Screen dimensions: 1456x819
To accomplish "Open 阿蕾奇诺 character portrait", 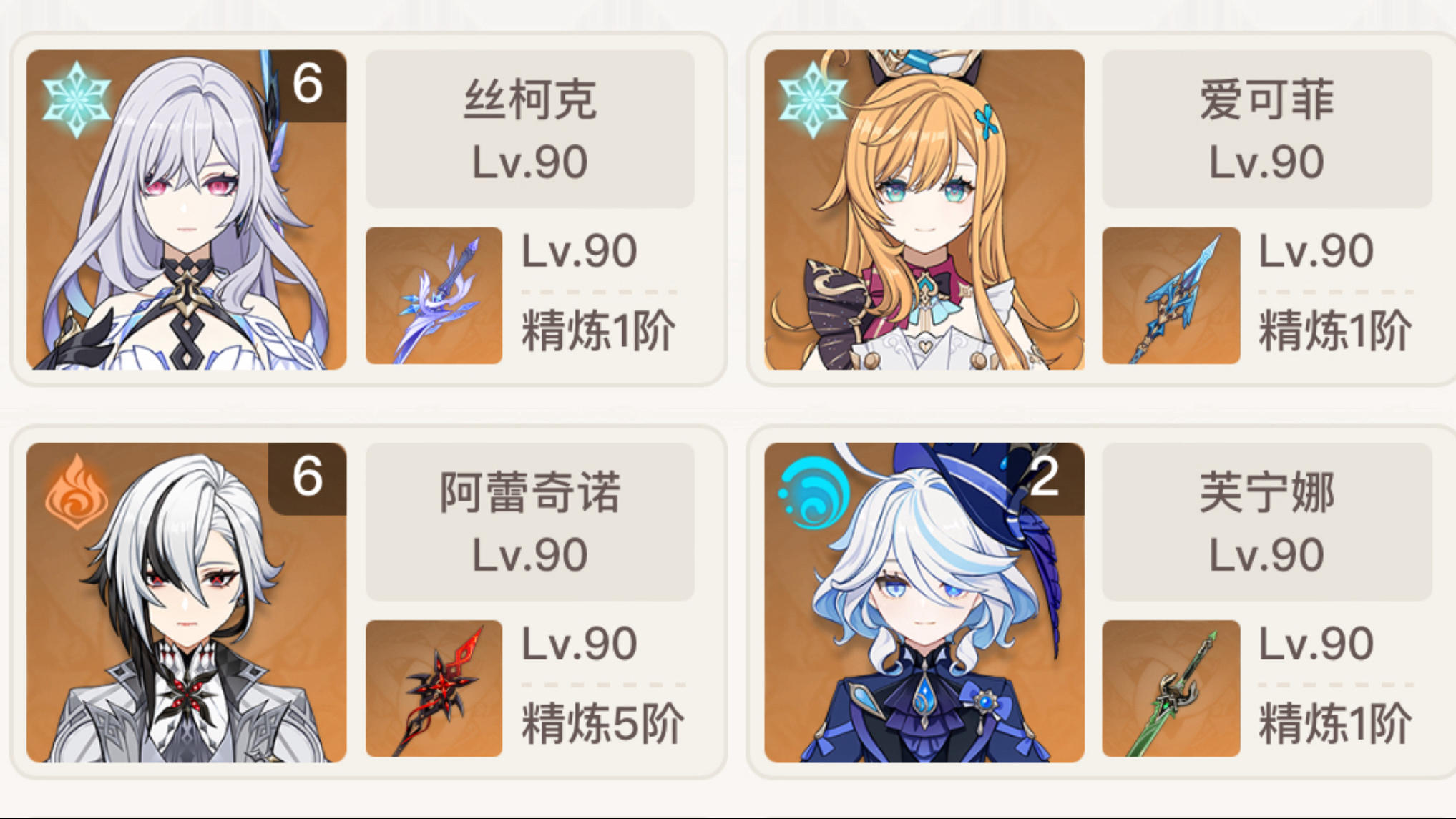I will pos(187,602).
